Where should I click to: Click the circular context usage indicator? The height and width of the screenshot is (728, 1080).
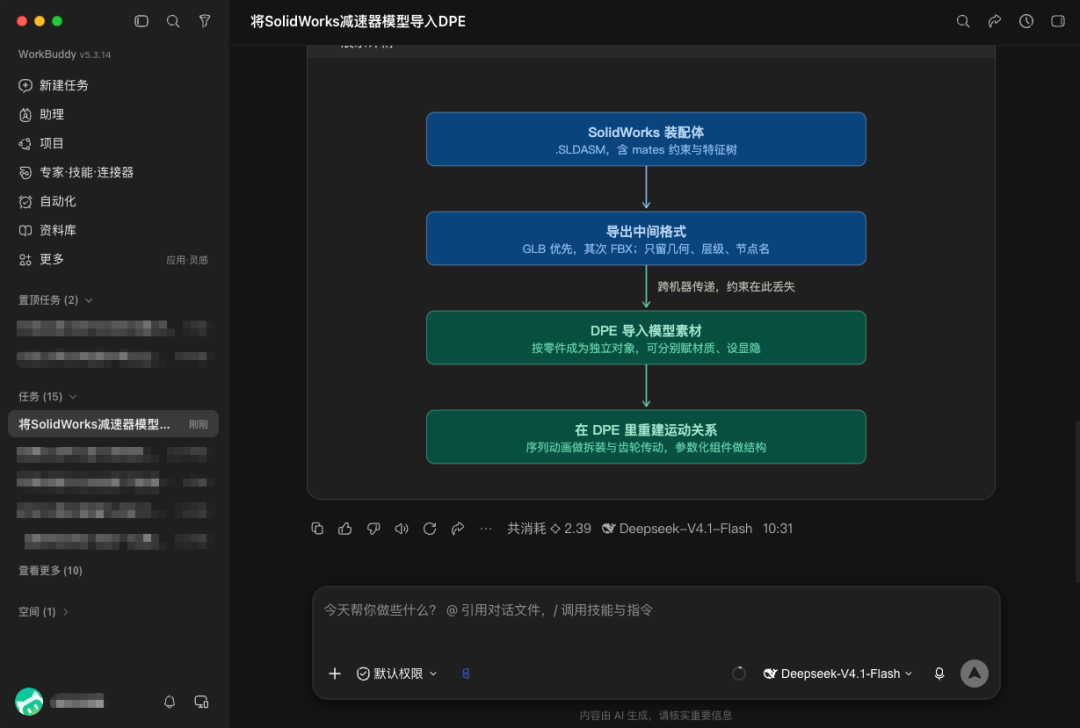click(x=738, y=674)
